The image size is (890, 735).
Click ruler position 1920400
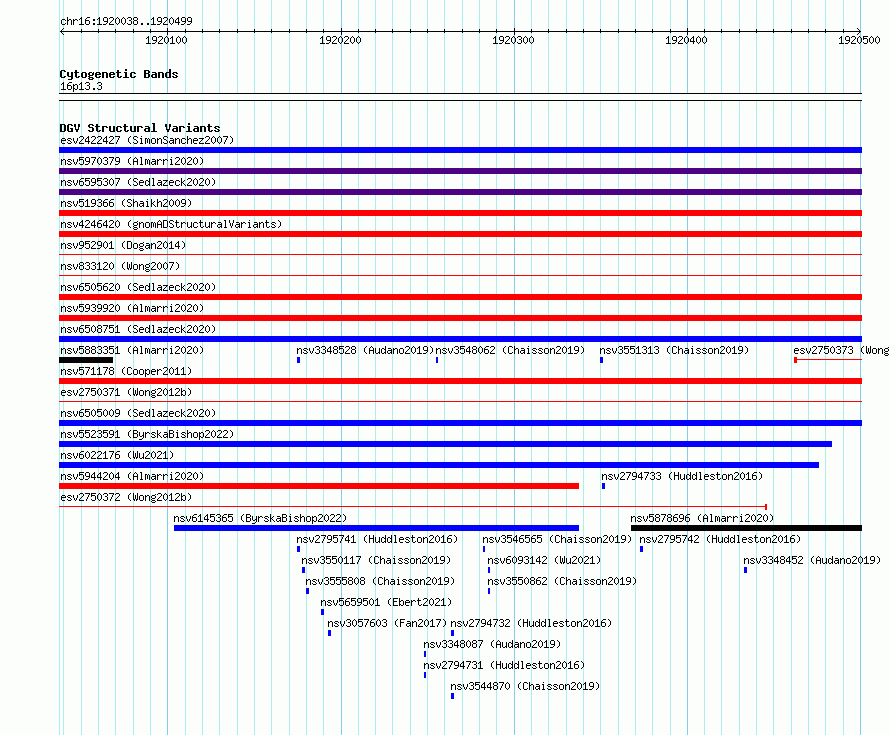coord(686,40)
